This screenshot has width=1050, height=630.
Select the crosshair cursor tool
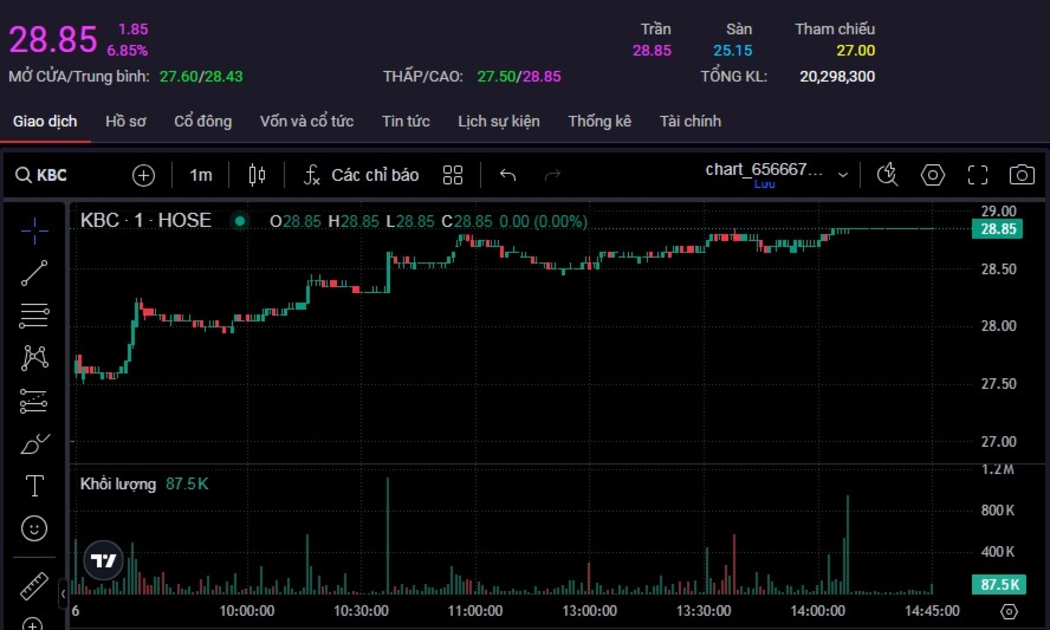tap(34, 231)
